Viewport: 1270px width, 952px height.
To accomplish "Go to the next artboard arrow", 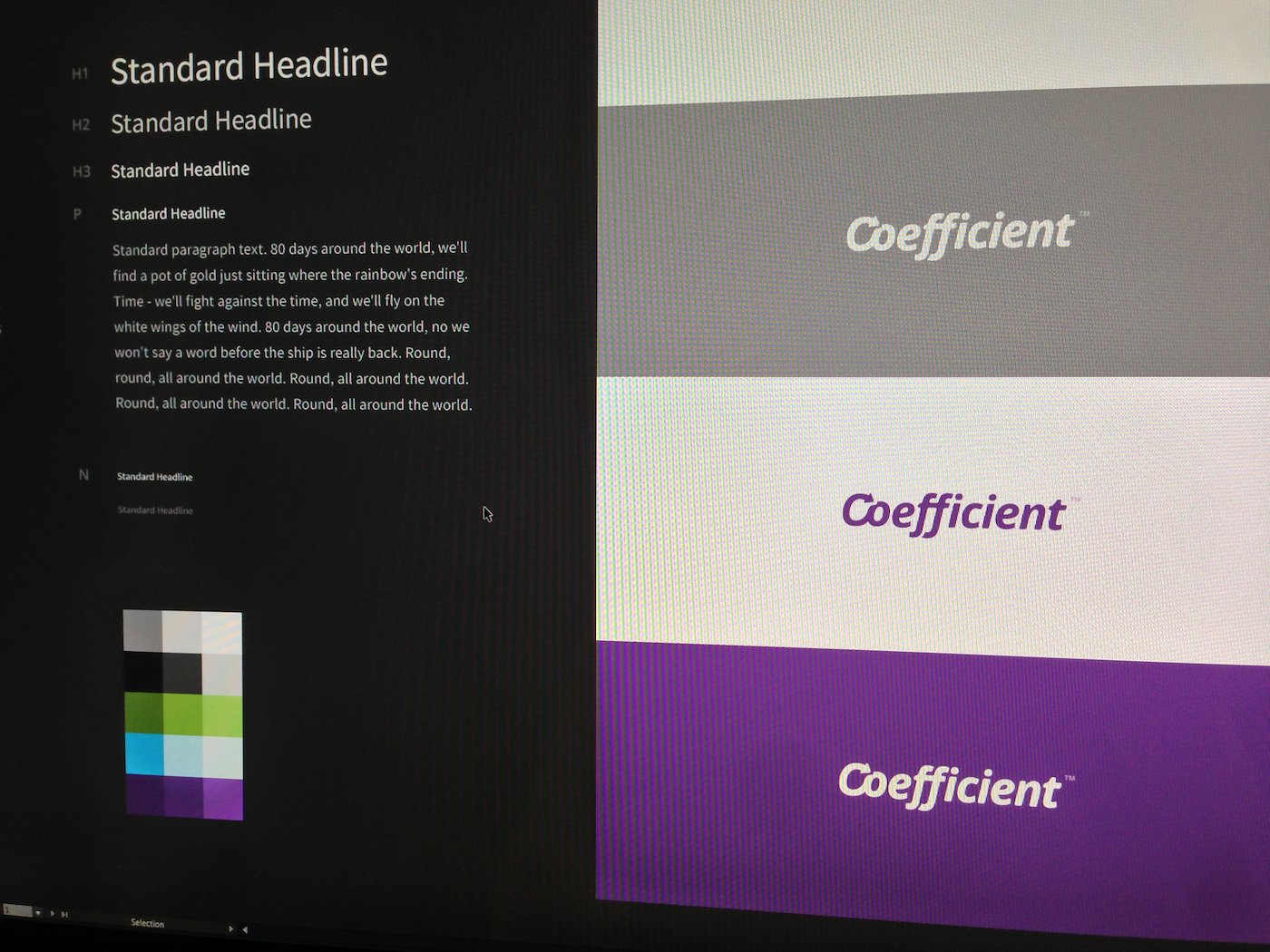I will (53, 914).
